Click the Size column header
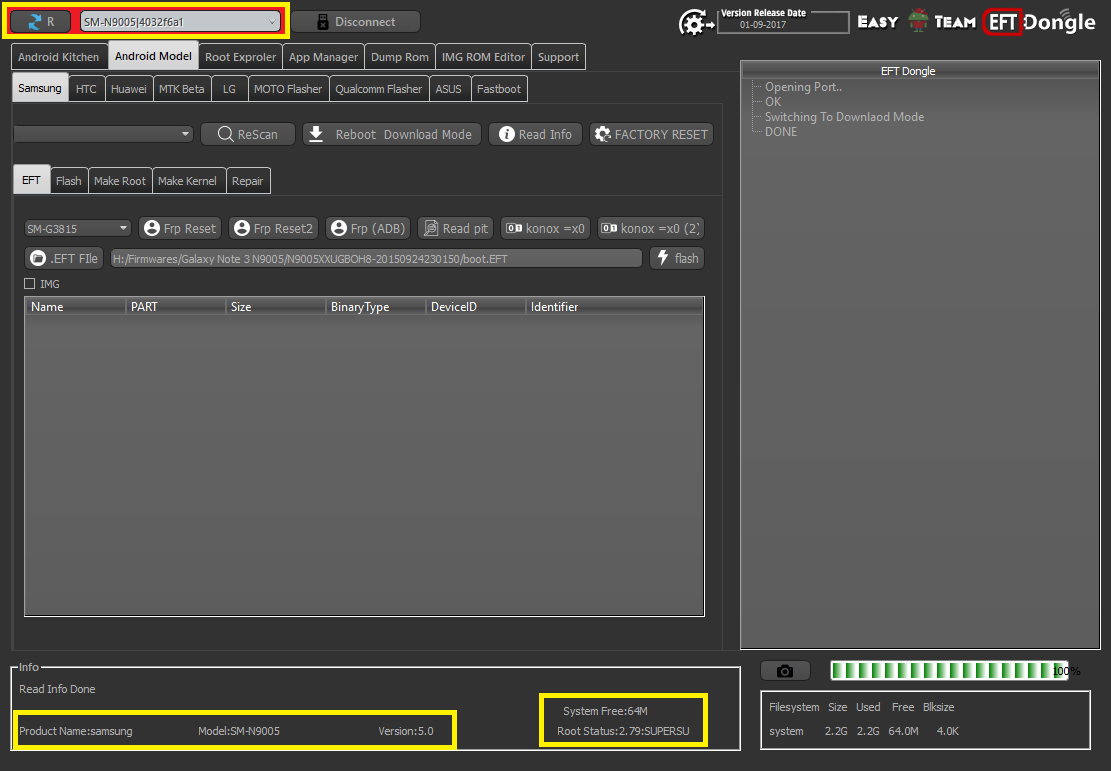The image size is (1111, 771). 276,306
